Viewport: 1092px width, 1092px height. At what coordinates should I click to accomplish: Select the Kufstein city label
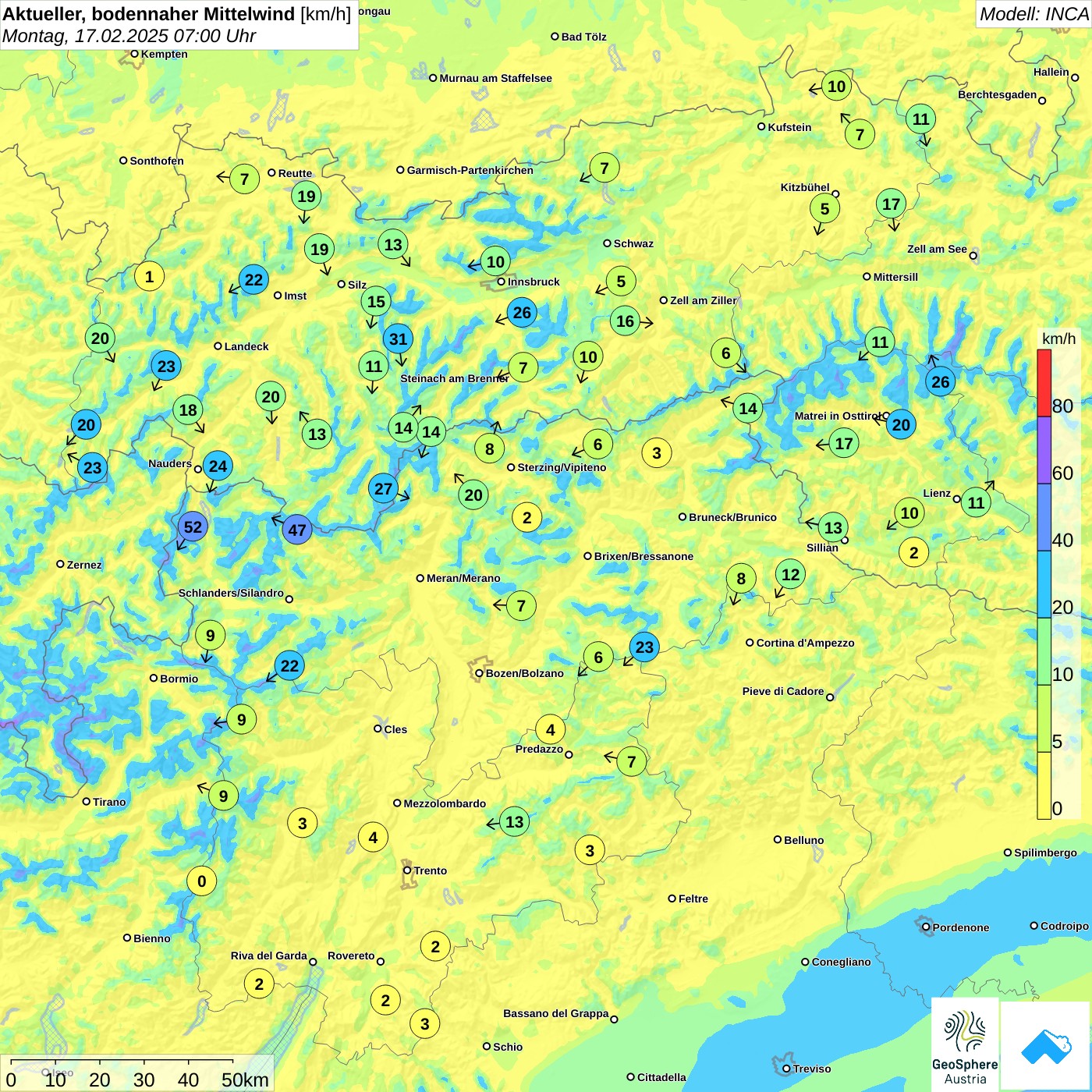(x=789, y=127)
